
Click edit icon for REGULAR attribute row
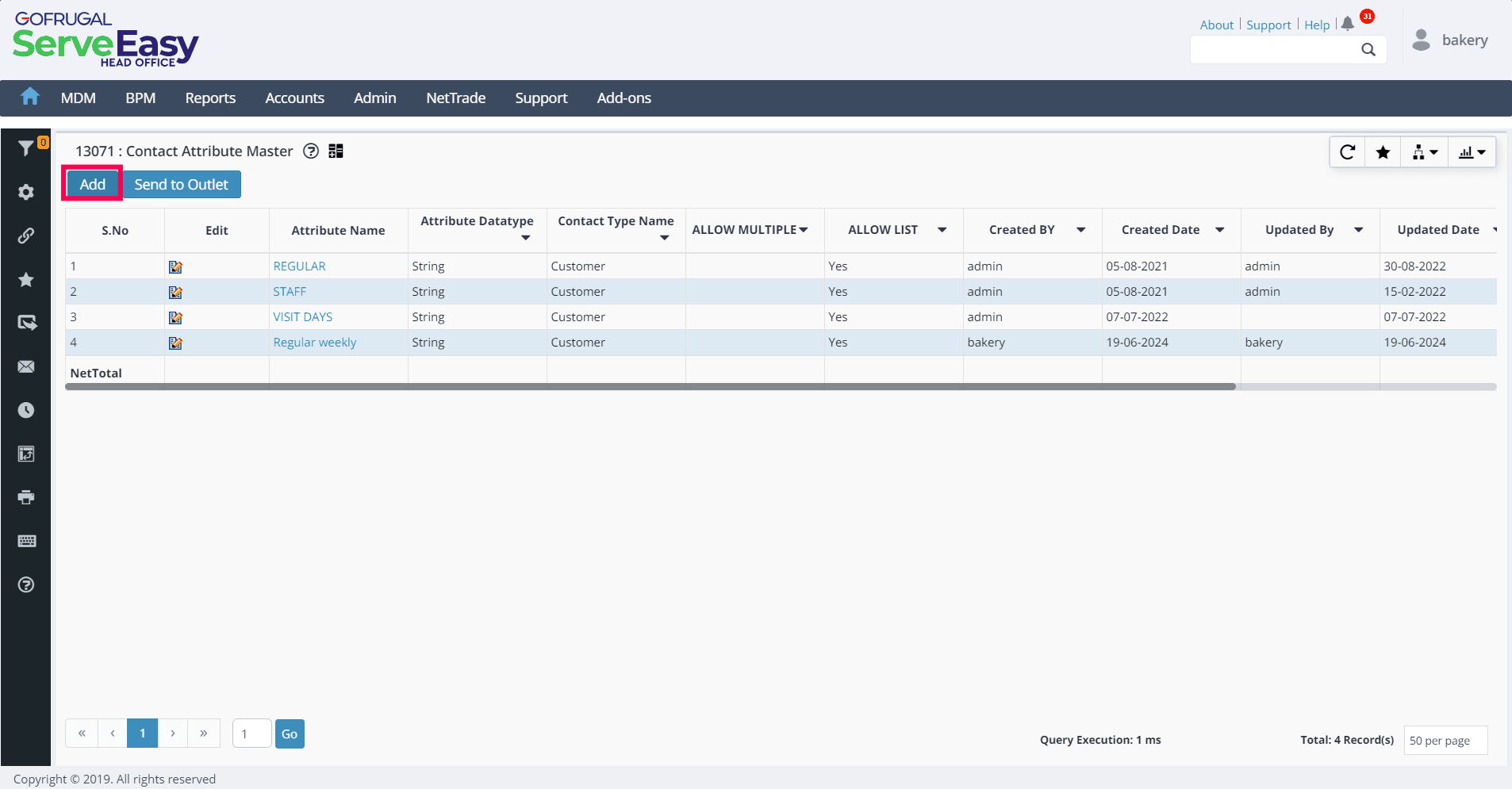pyautogui.click(x=175, y=267)
